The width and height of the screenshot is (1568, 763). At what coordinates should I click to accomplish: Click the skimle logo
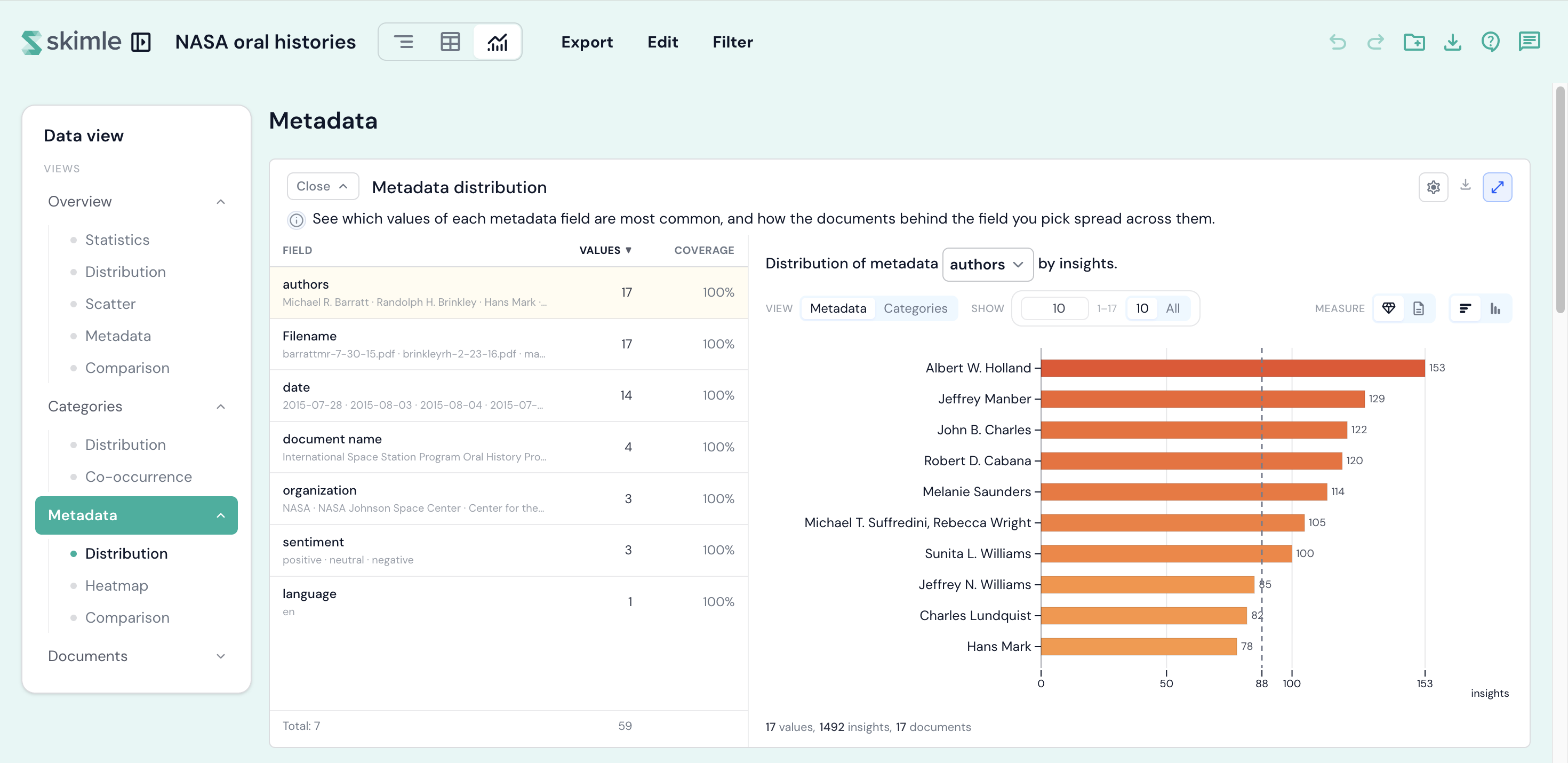71,42
